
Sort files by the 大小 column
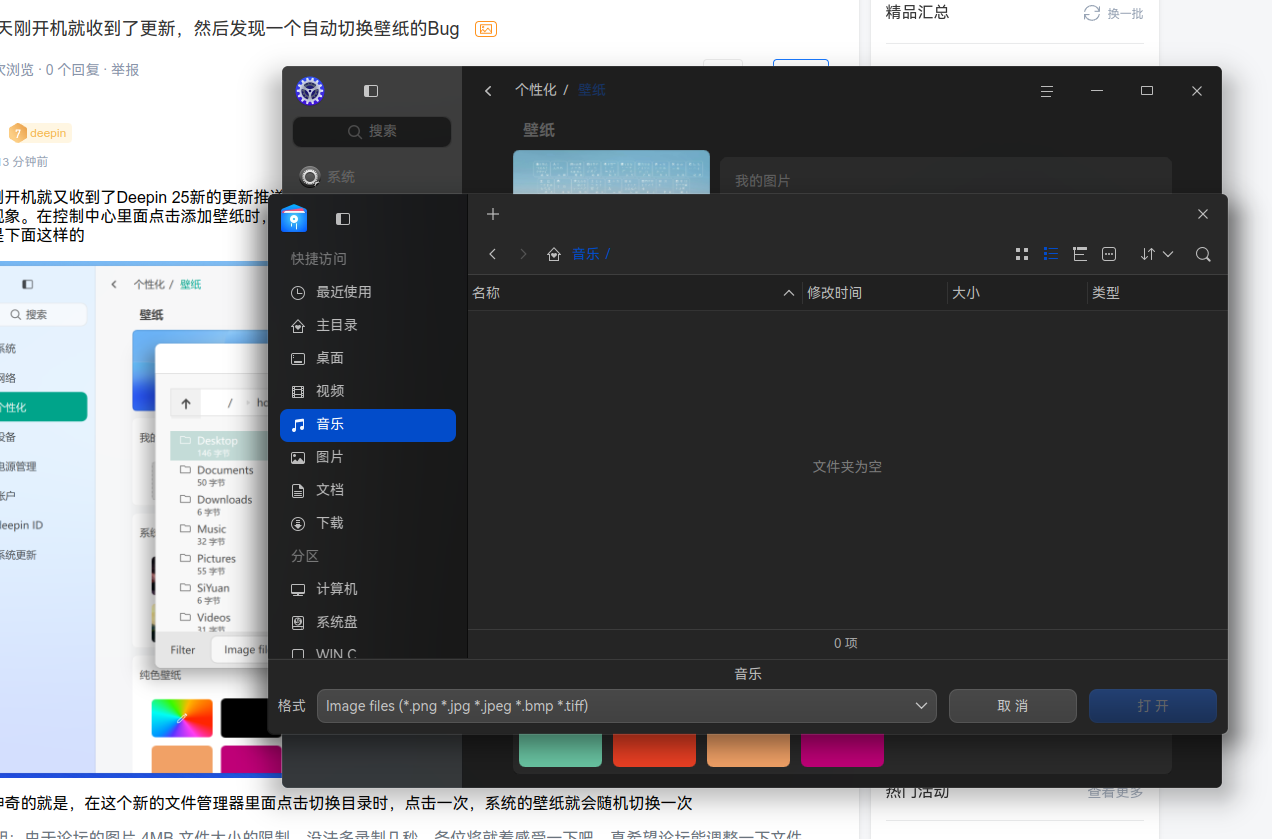1017,293
